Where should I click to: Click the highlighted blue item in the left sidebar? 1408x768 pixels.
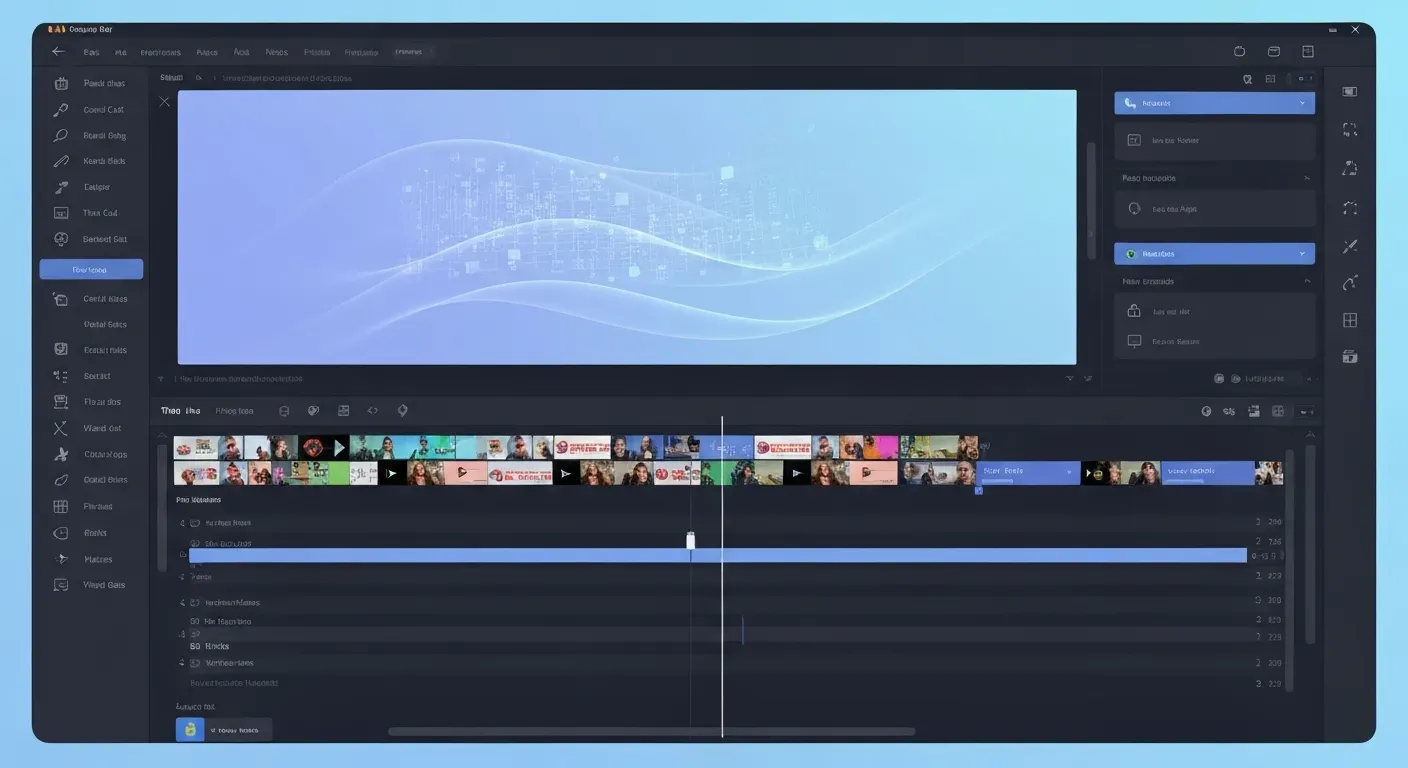click(x=91, y=268)
